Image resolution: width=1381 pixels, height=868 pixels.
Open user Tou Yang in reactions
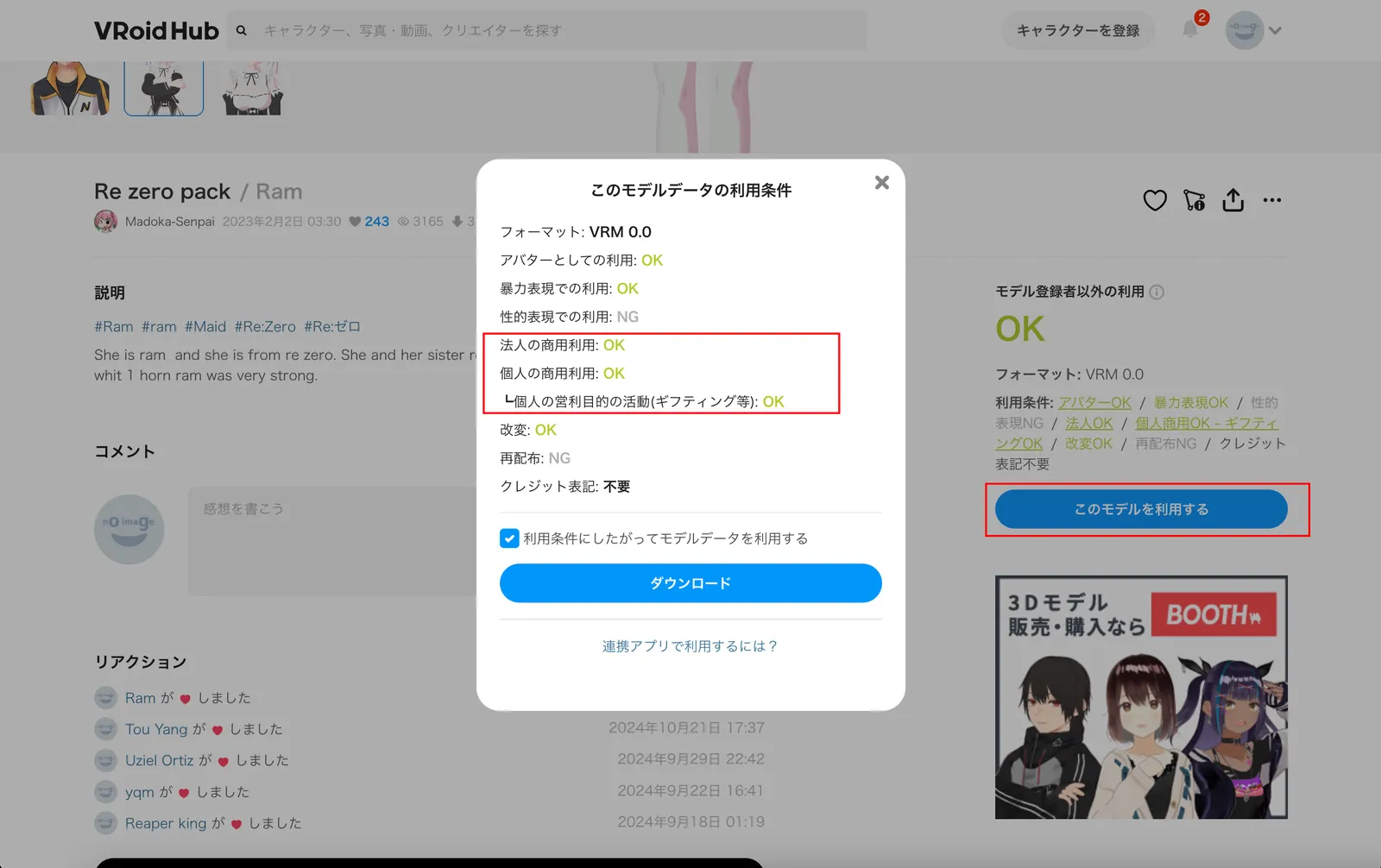tap(156, 729)
